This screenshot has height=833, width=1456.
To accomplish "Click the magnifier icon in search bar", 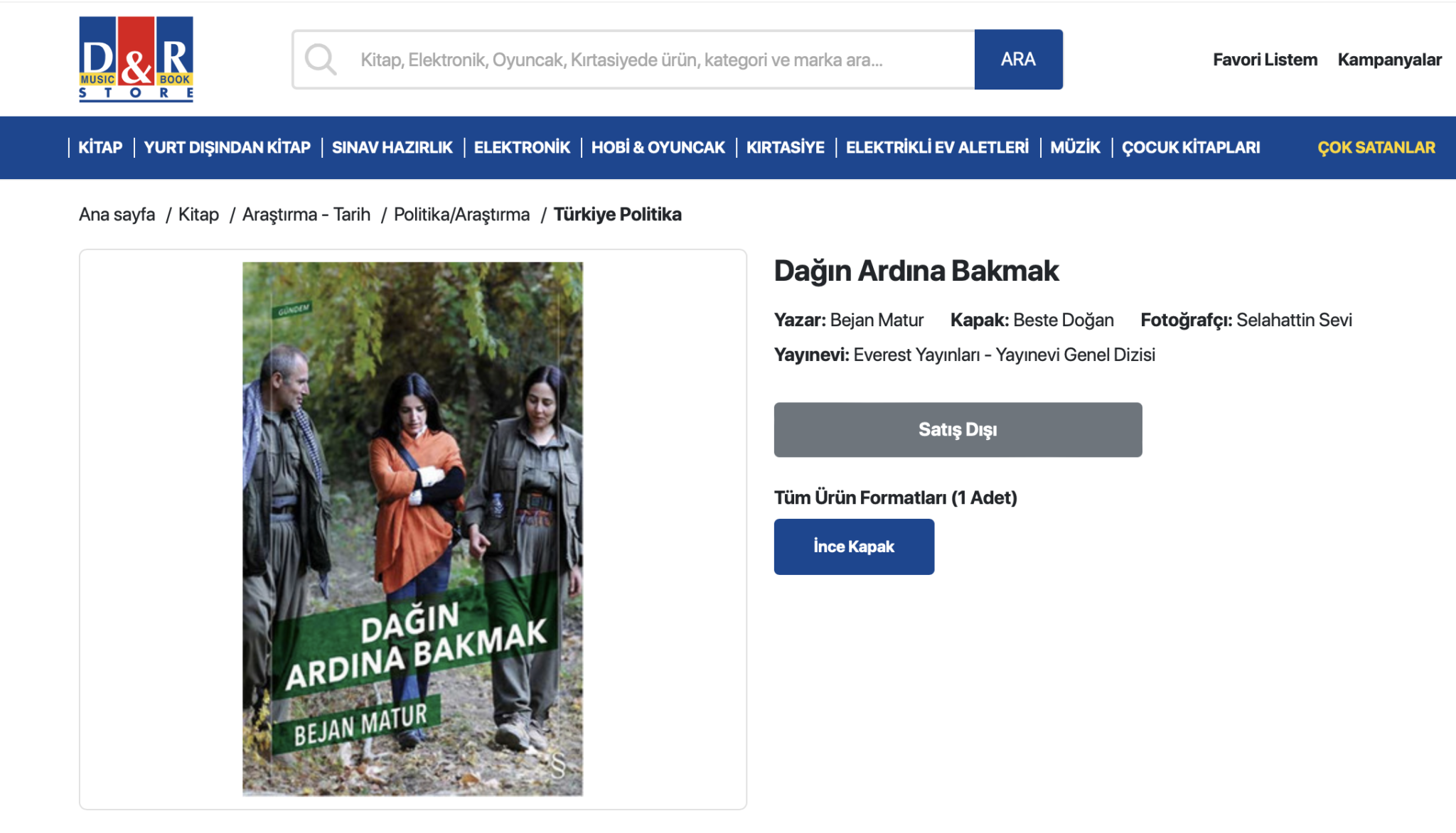I will click(x=321, y=60).
